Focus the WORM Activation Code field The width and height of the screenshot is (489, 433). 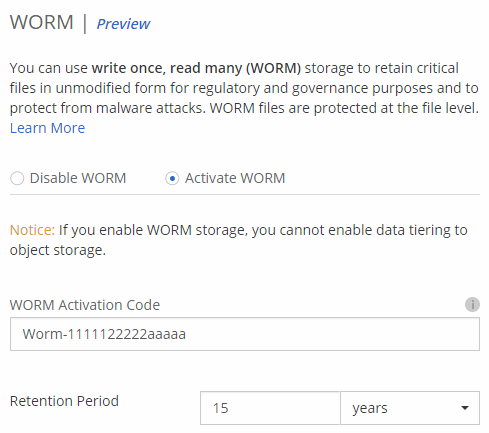click(x=245, y=334)
